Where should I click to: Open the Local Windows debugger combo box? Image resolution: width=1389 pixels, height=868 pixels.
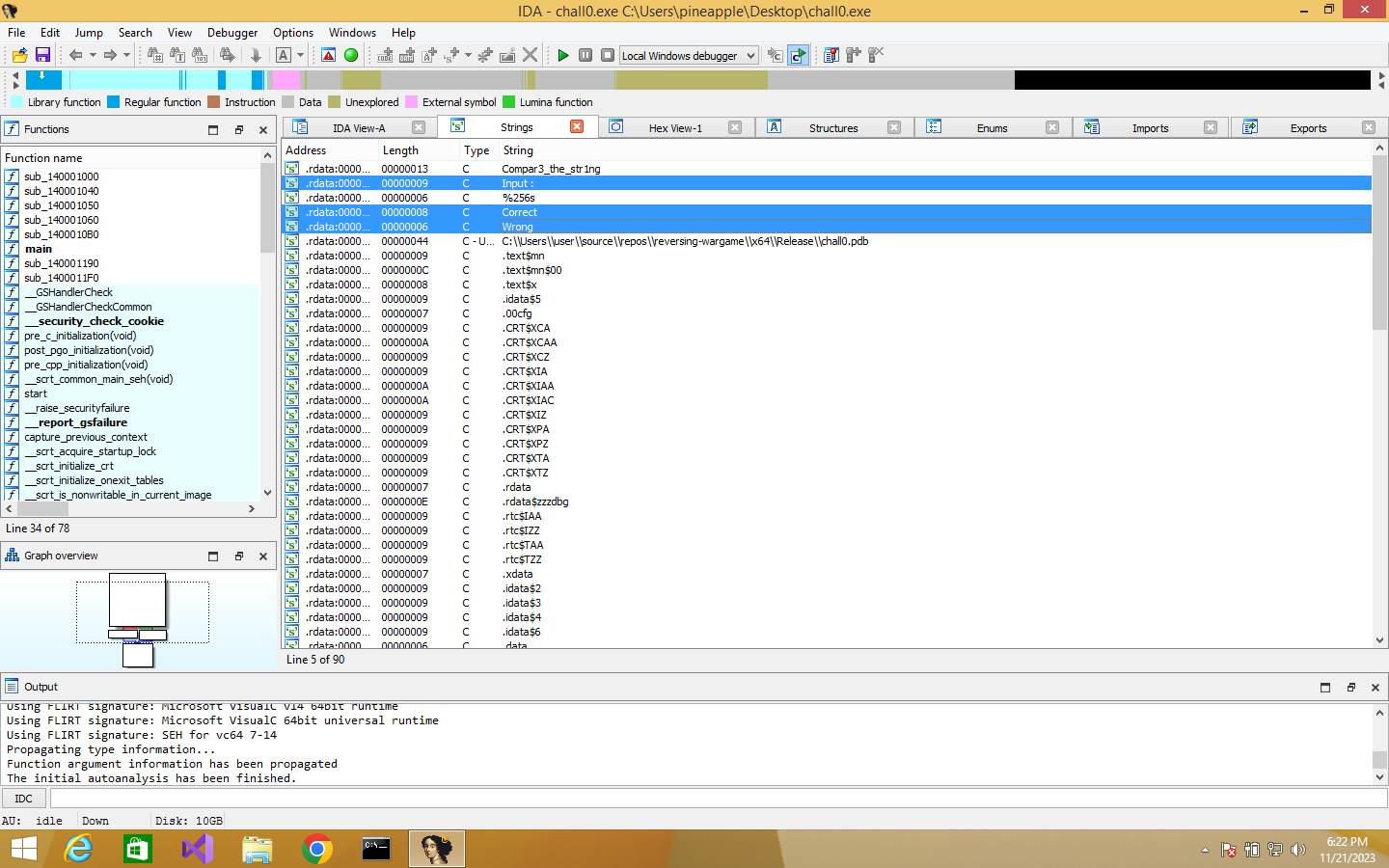click(689, 55)
